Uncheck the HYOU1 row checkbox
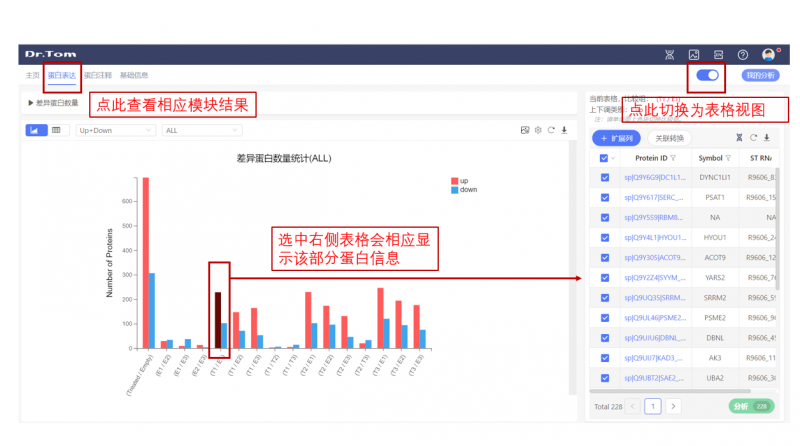800x446 pixels. click(604, 237)
